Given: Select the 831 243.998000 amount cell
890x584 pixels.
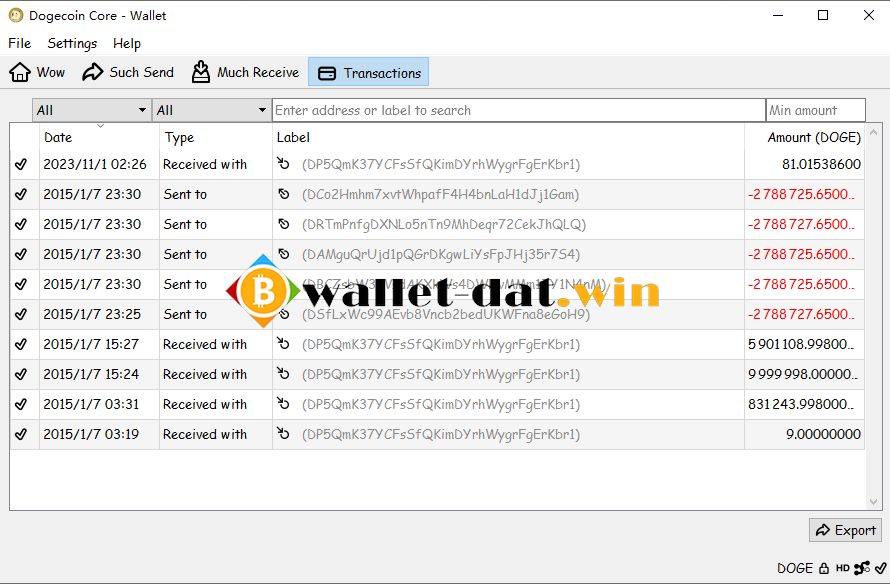Looking at the screenshot, I should 804,404.
